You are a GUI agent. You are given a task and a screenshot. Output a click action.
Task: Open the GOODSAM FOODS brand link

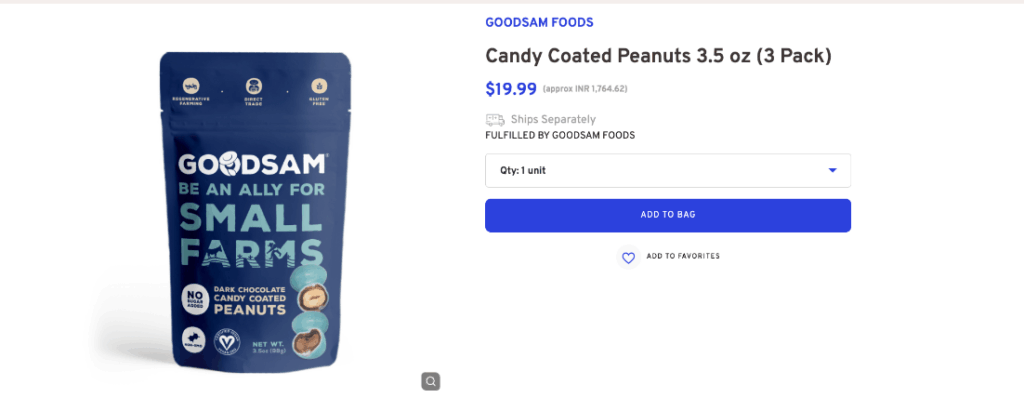pos(539,22)
